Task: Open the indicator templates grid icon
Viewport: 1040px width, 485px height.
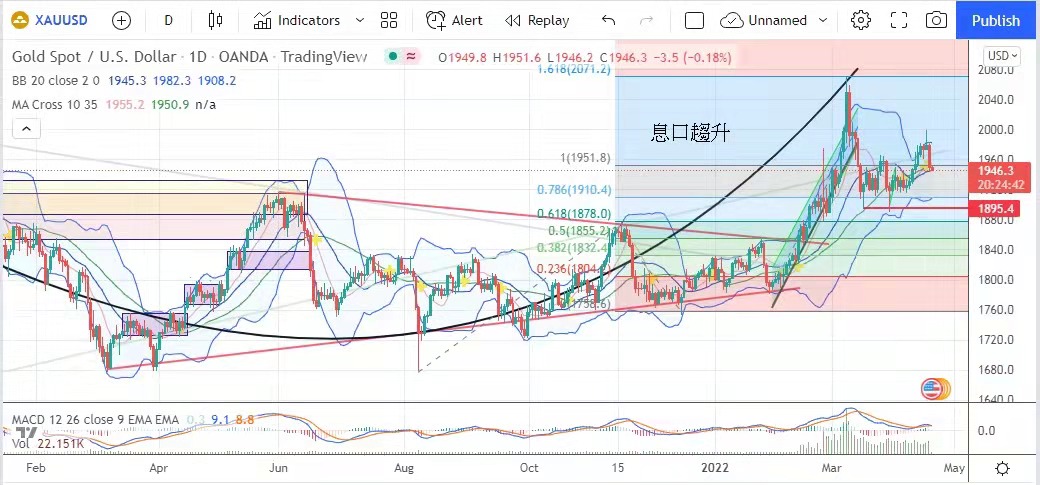Action: coord(389,20)
